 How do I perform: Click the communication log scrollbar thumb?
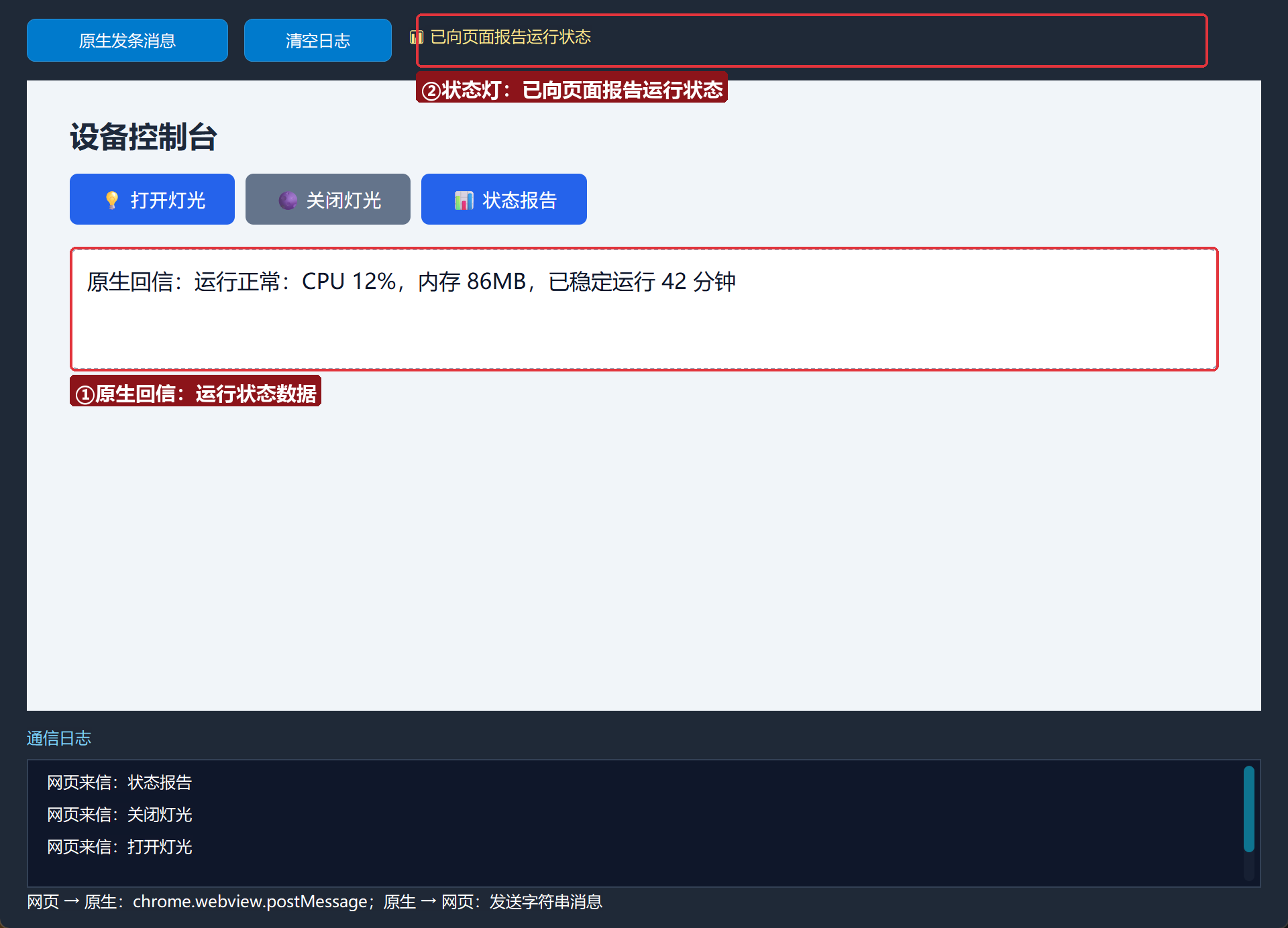1249,809
